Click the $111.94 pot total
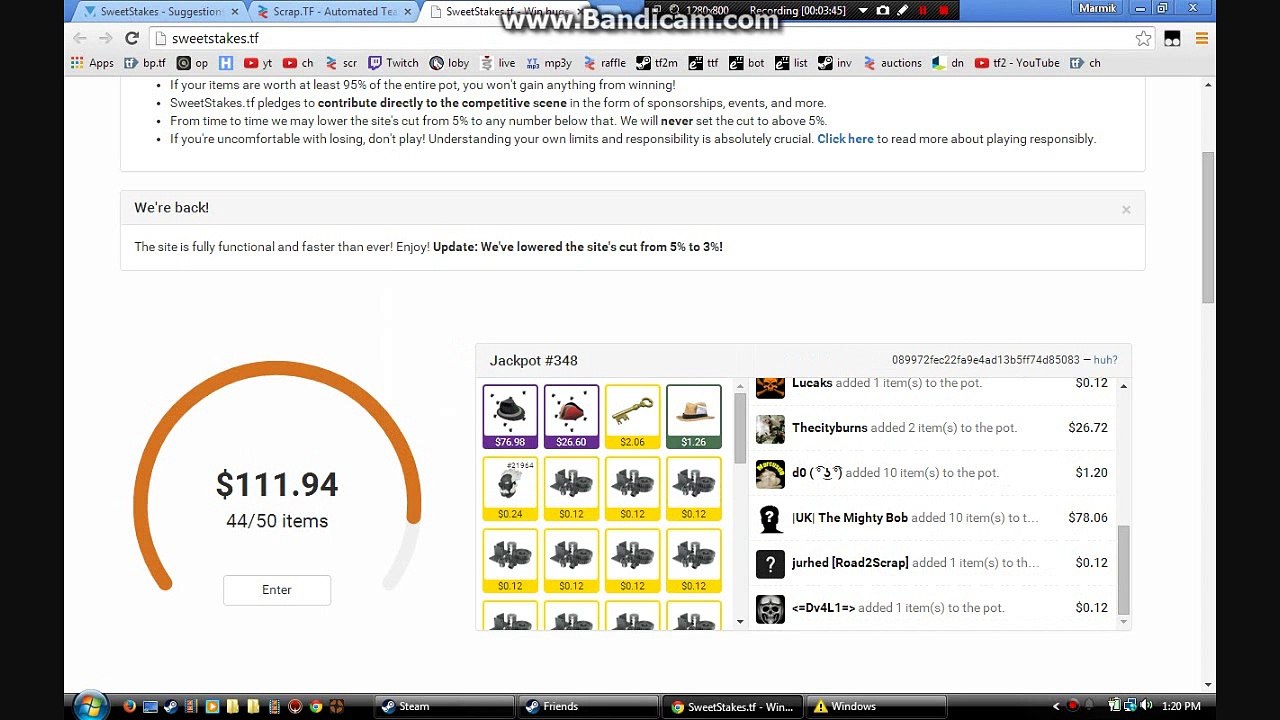The width and height of the screenshot is (1280, 720). pos(277,485)
